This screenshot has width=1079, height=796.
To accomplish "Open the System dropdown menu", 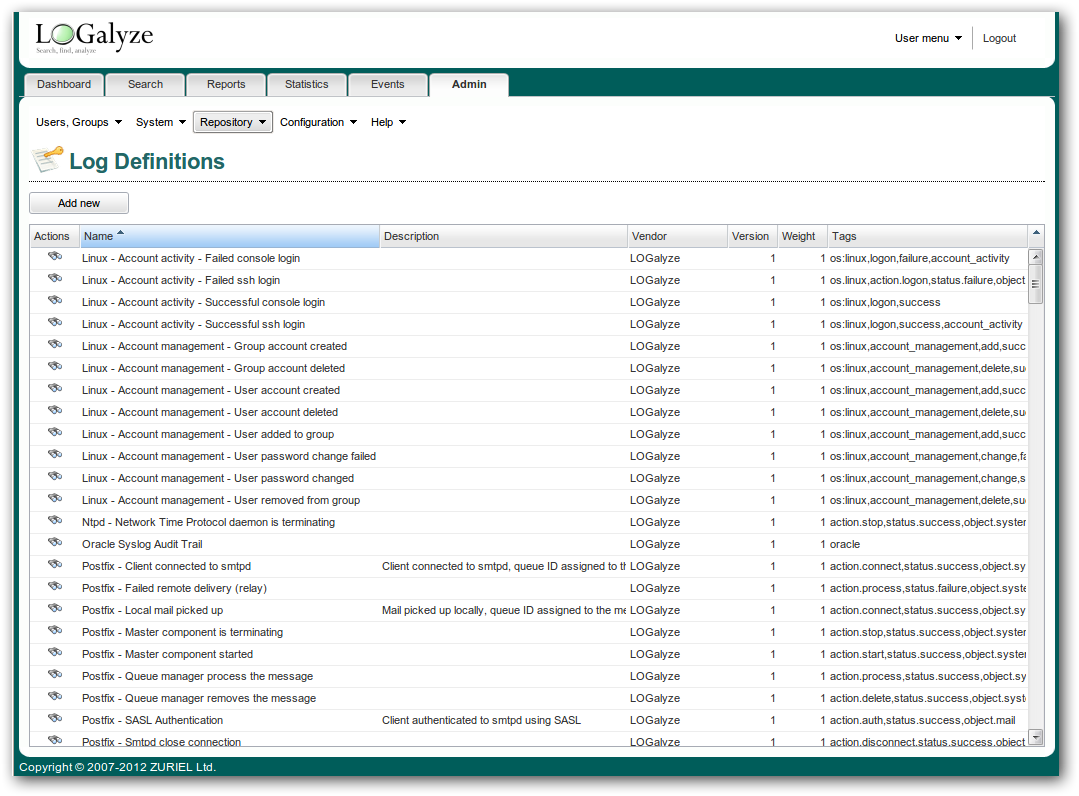I will click(160, 122).
